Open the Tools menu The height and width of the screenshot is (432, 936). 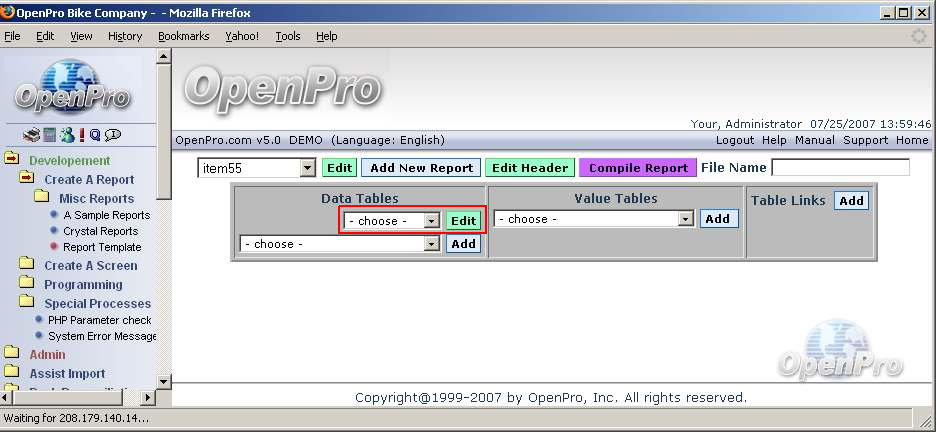[288, 36]
